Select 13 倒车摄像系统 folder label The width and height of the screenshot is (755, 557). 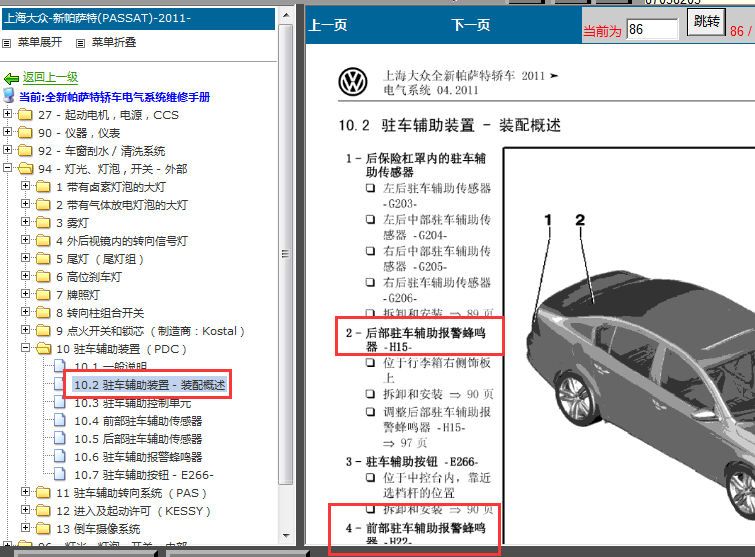(x=98, y=529)
